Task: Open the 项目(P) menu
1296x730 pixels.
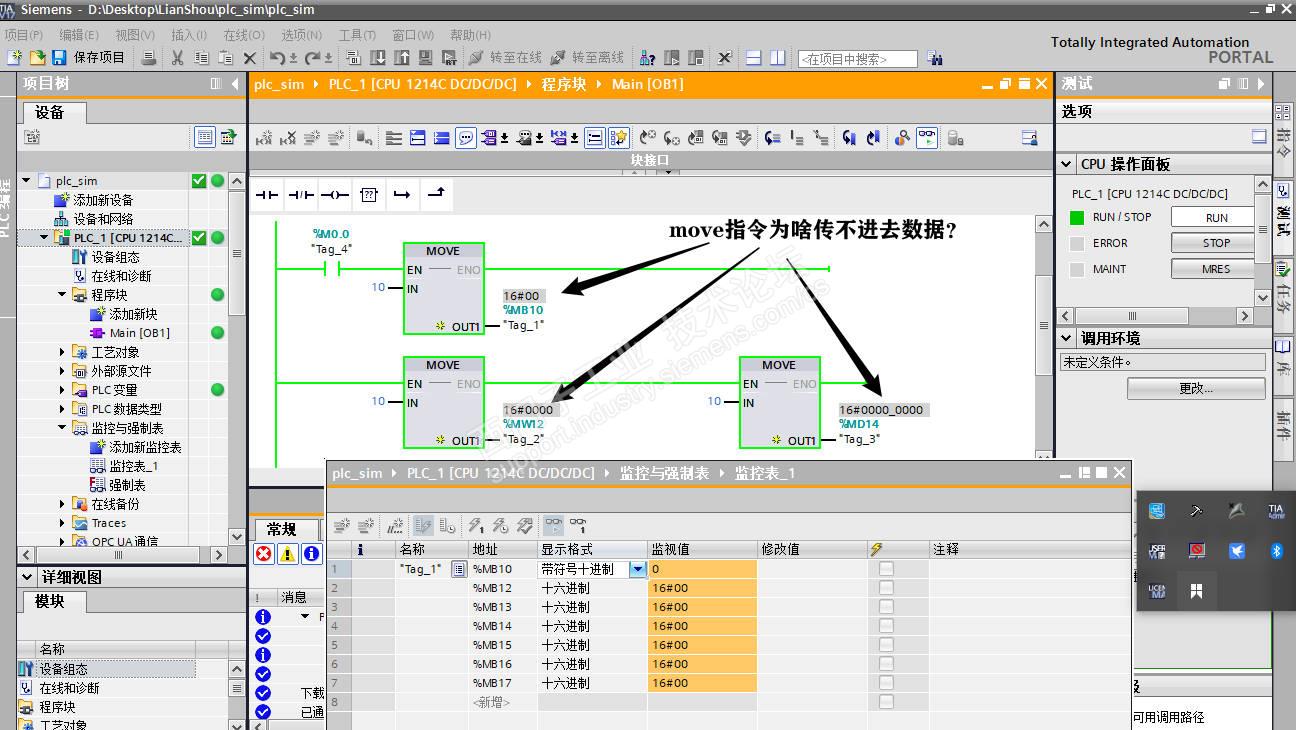Action: 23,35
